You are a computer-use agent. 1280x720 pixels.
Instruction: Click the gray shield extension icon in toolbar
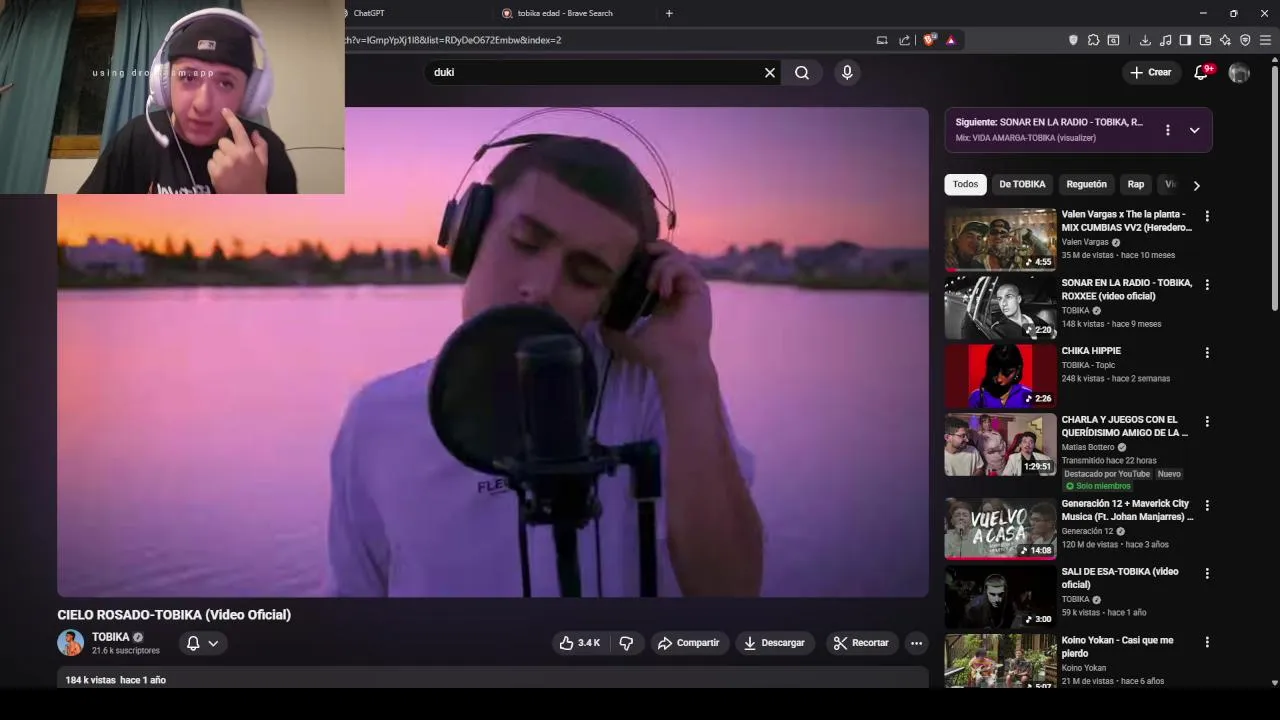click(1074, 40)
